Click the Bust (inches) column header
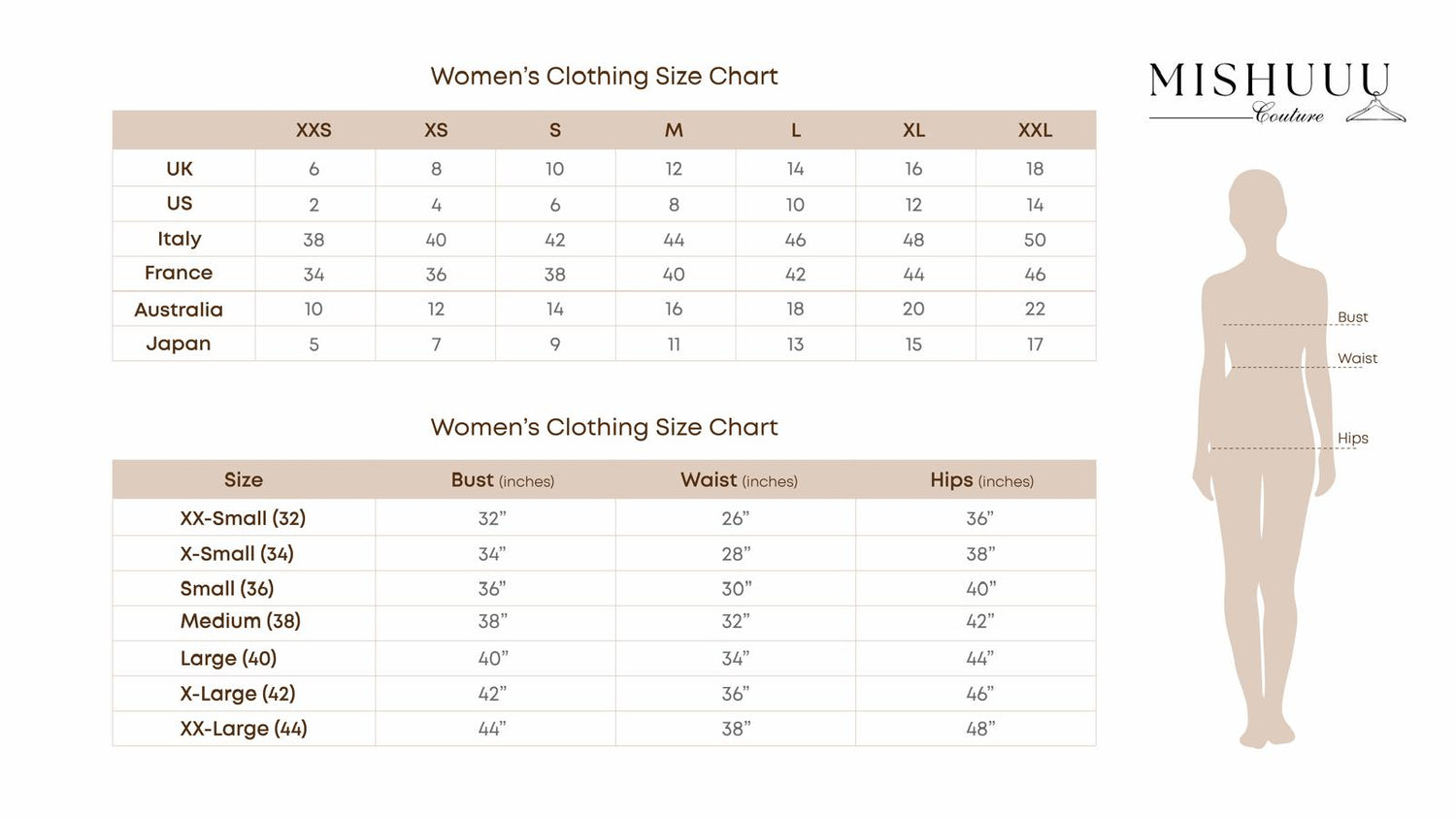The image size is (1456, 819). tap(502, 480)
